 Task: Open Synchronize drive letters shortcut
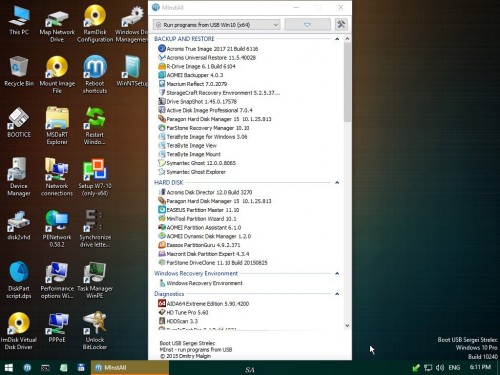95,229
